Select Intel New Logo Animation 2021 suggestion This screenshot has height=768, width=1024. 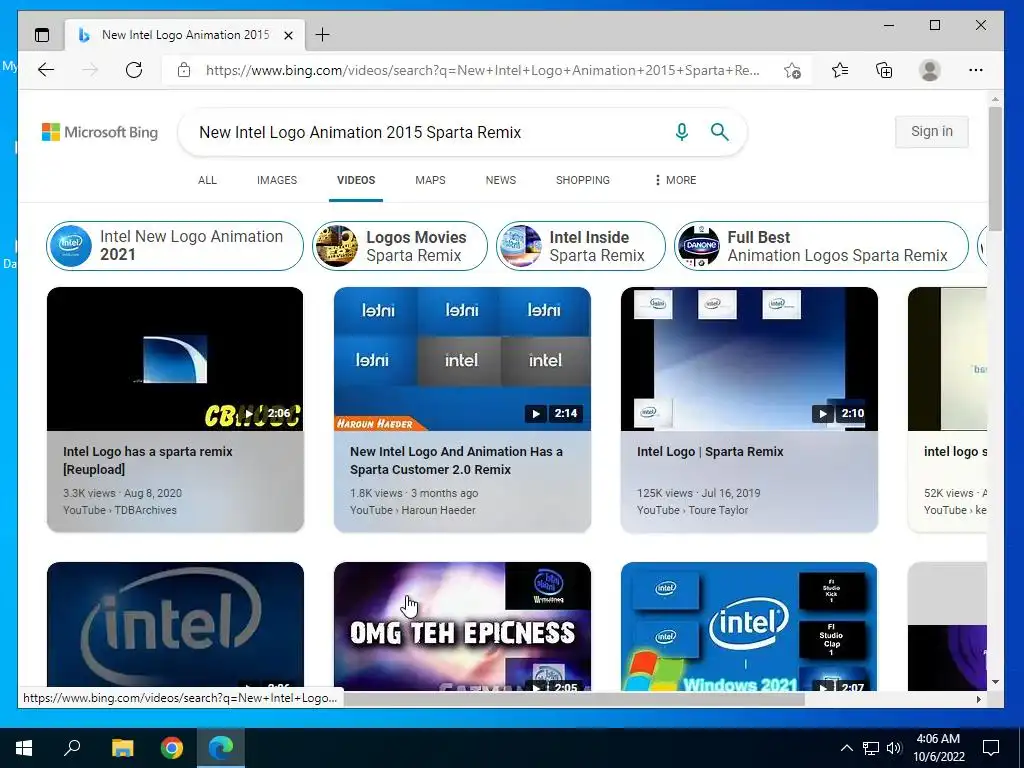175,246
